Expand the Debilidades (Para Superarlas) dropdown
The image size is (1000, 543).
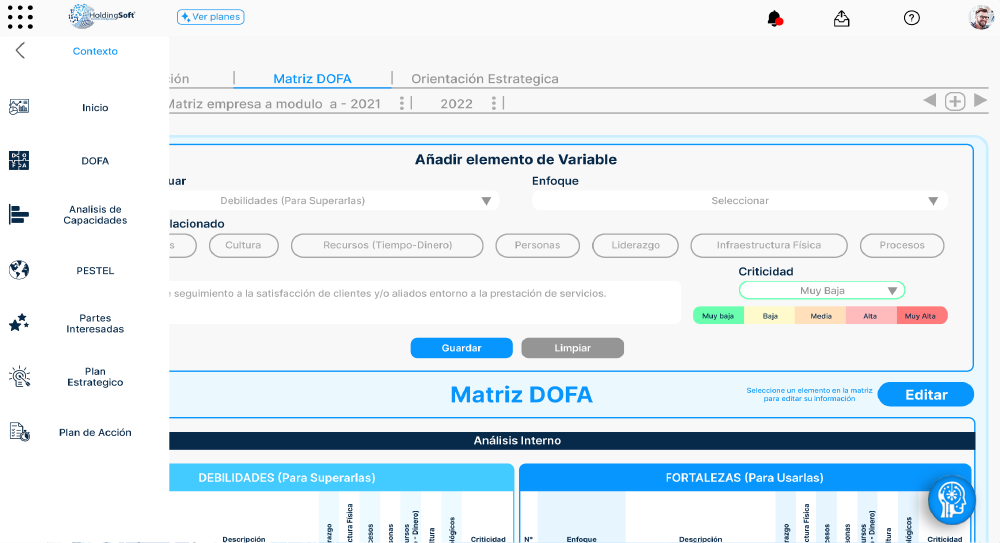[334, 200]
